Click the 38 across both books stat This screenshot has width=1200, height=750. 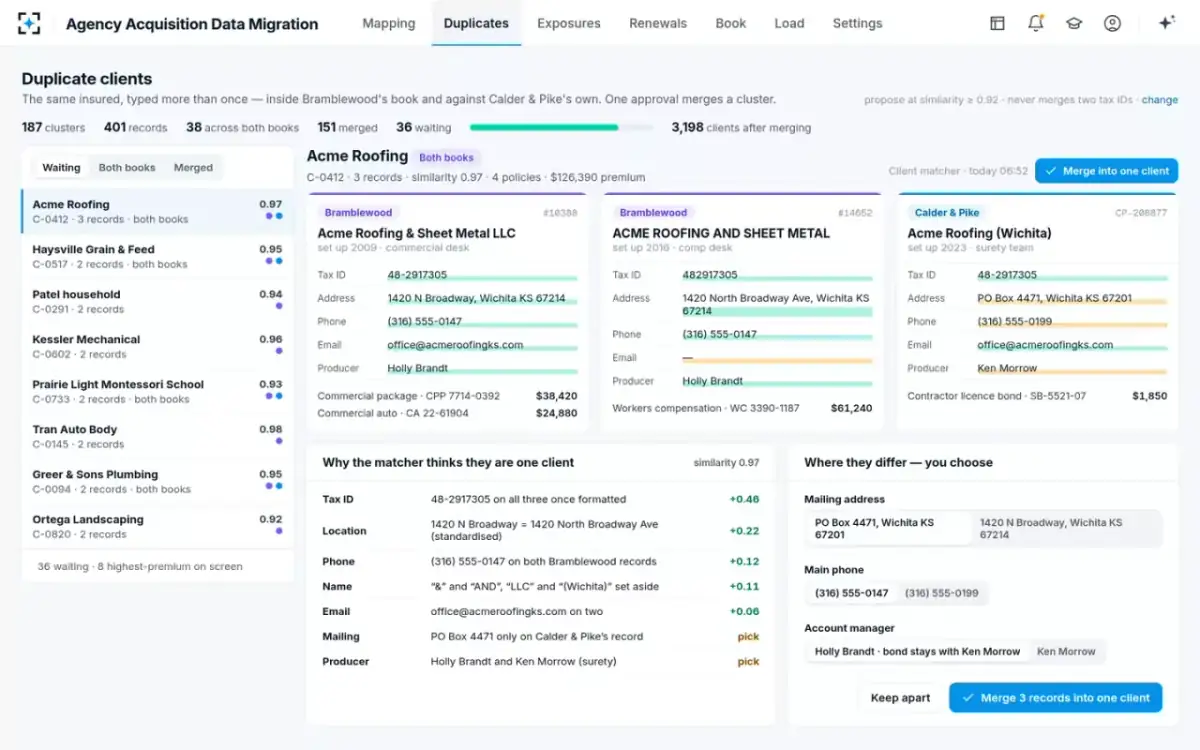point(242,128)
